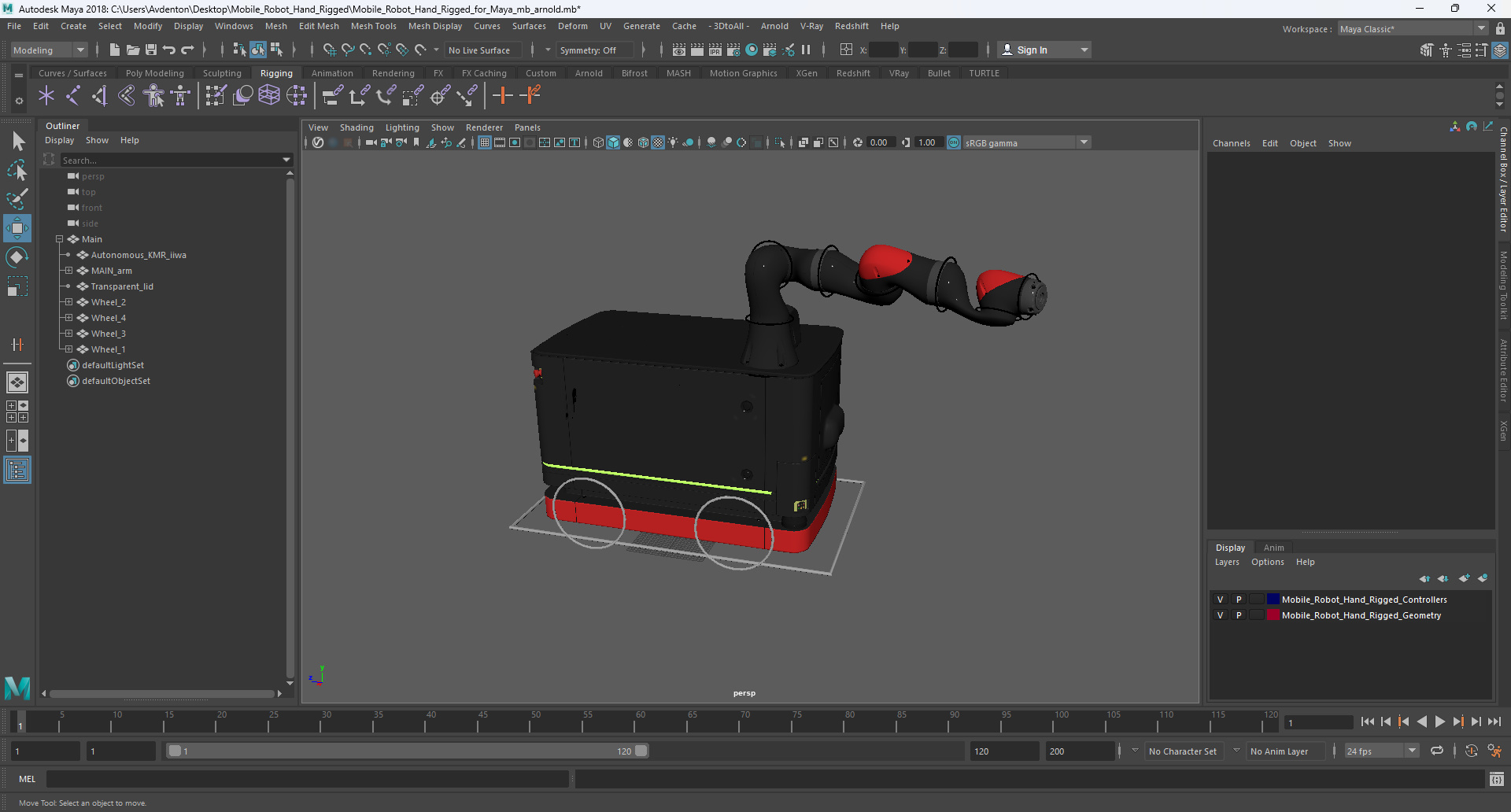Open the Outliner panel layout icon

(x=17, y=471)
